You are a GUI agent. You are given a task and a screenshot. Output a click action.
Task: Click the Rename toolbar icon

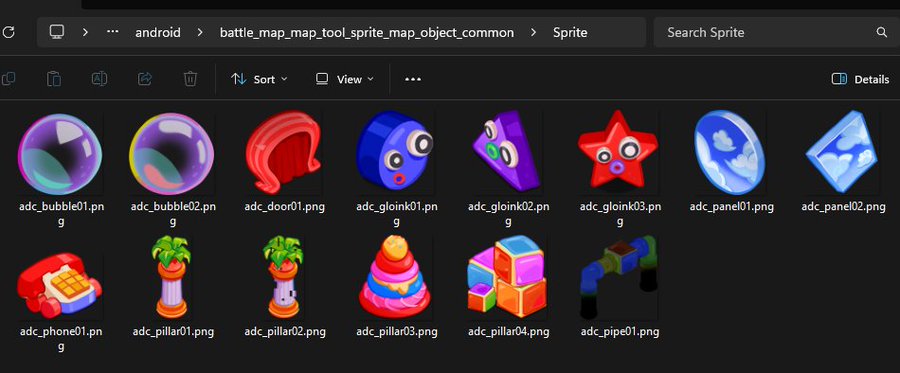pos(99,79)
